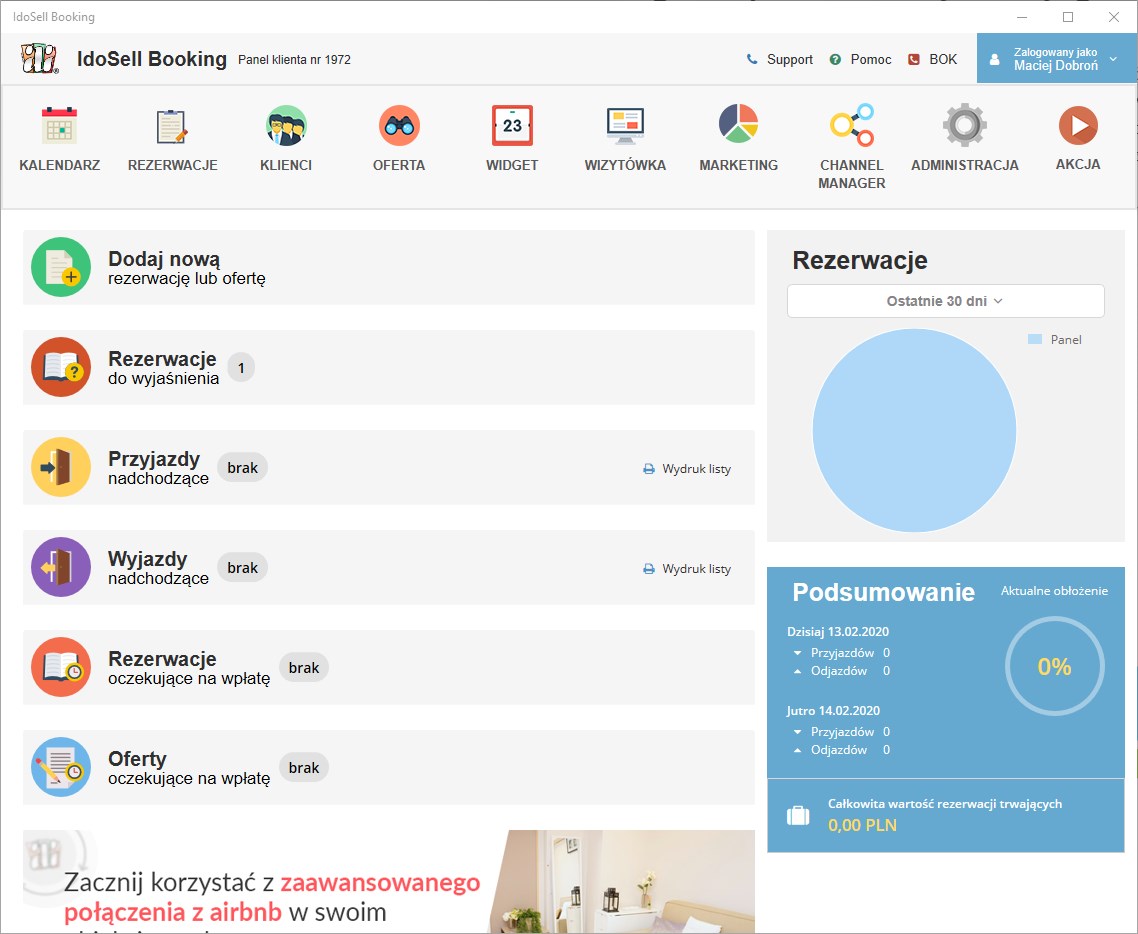Click the Oferty oczekujące na wpłatę icon
The image size is (1138, 934).
(x=61, y=767)
